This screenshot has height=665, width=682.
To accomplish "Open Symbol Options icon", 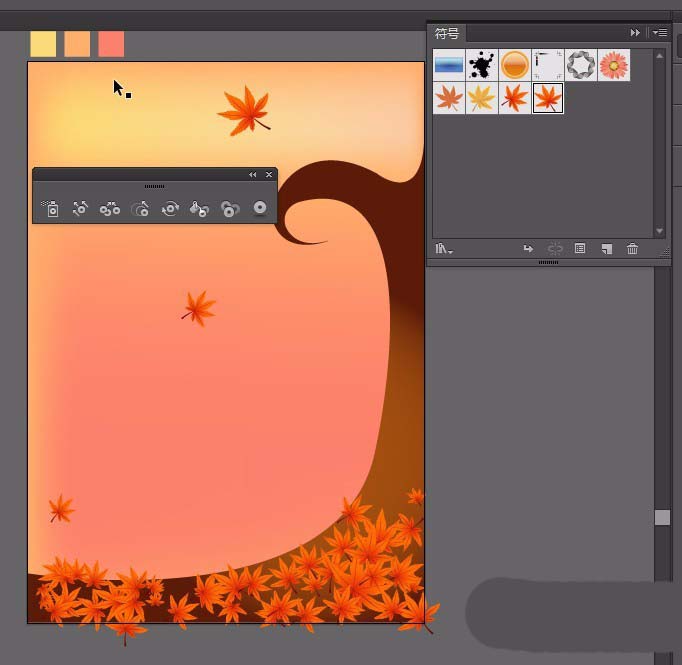I will click(580, 248).
